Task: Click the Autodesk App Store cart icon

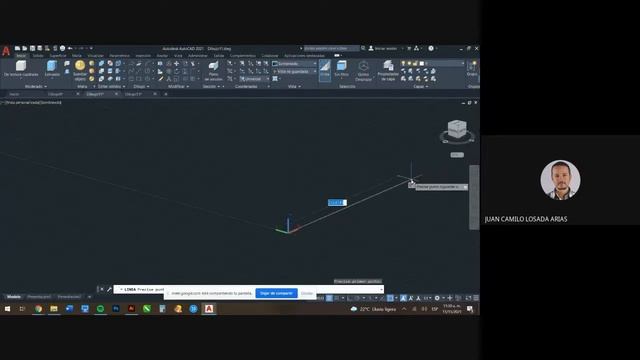Action: [x=409, y=48]
